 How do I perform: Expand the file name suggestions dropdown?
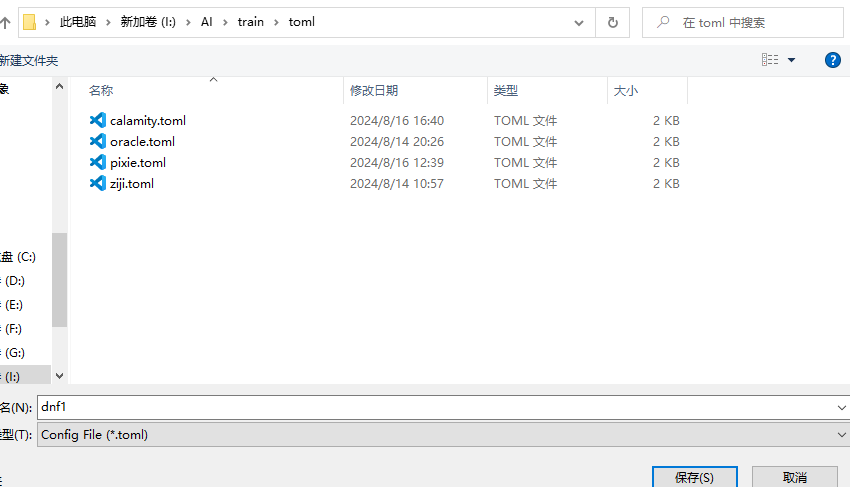(840, 407)
